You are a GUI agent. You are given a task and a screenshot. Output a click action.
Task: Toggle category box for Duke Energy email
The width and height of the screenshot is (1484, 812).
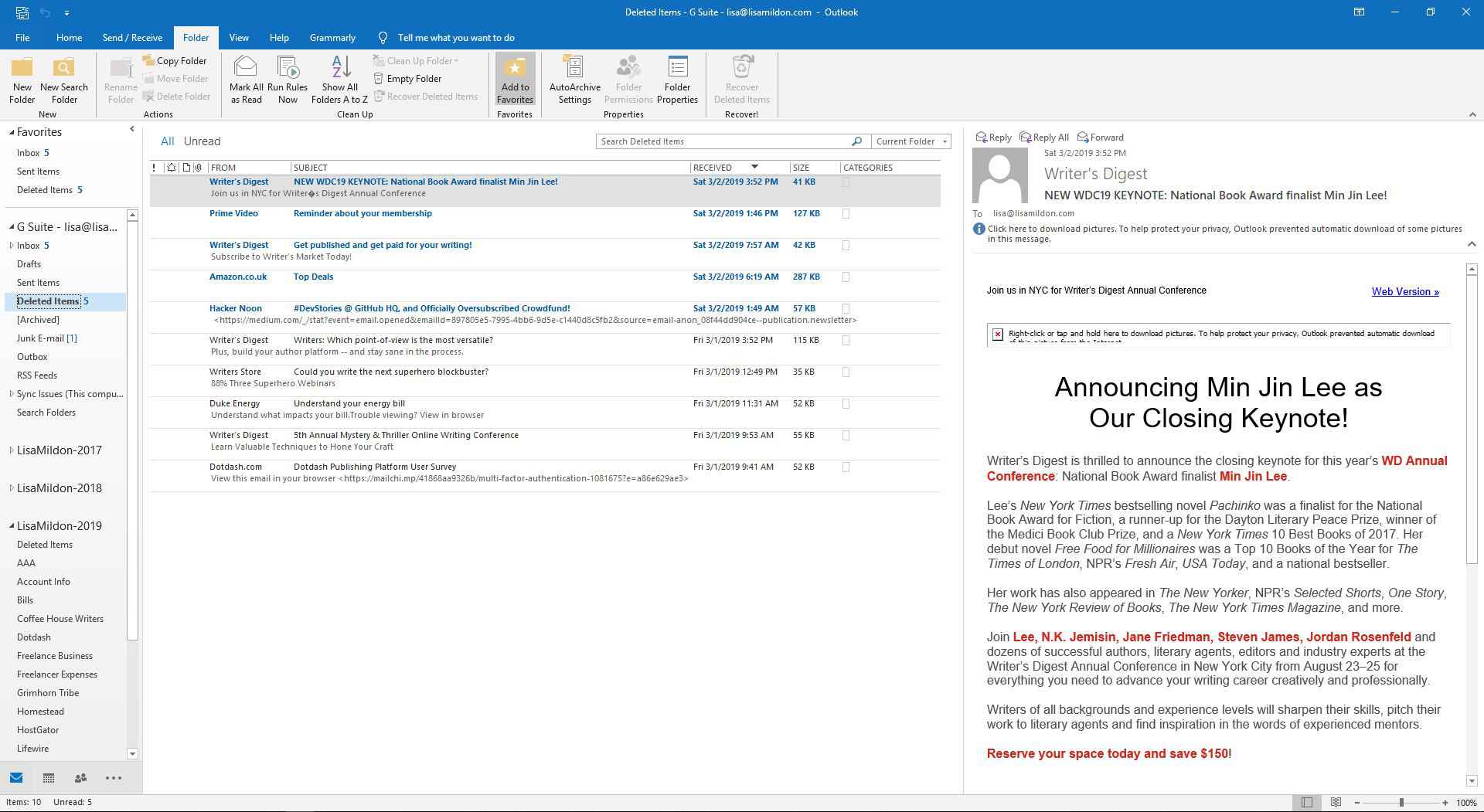pyautogui.click(x=846, y=404)
